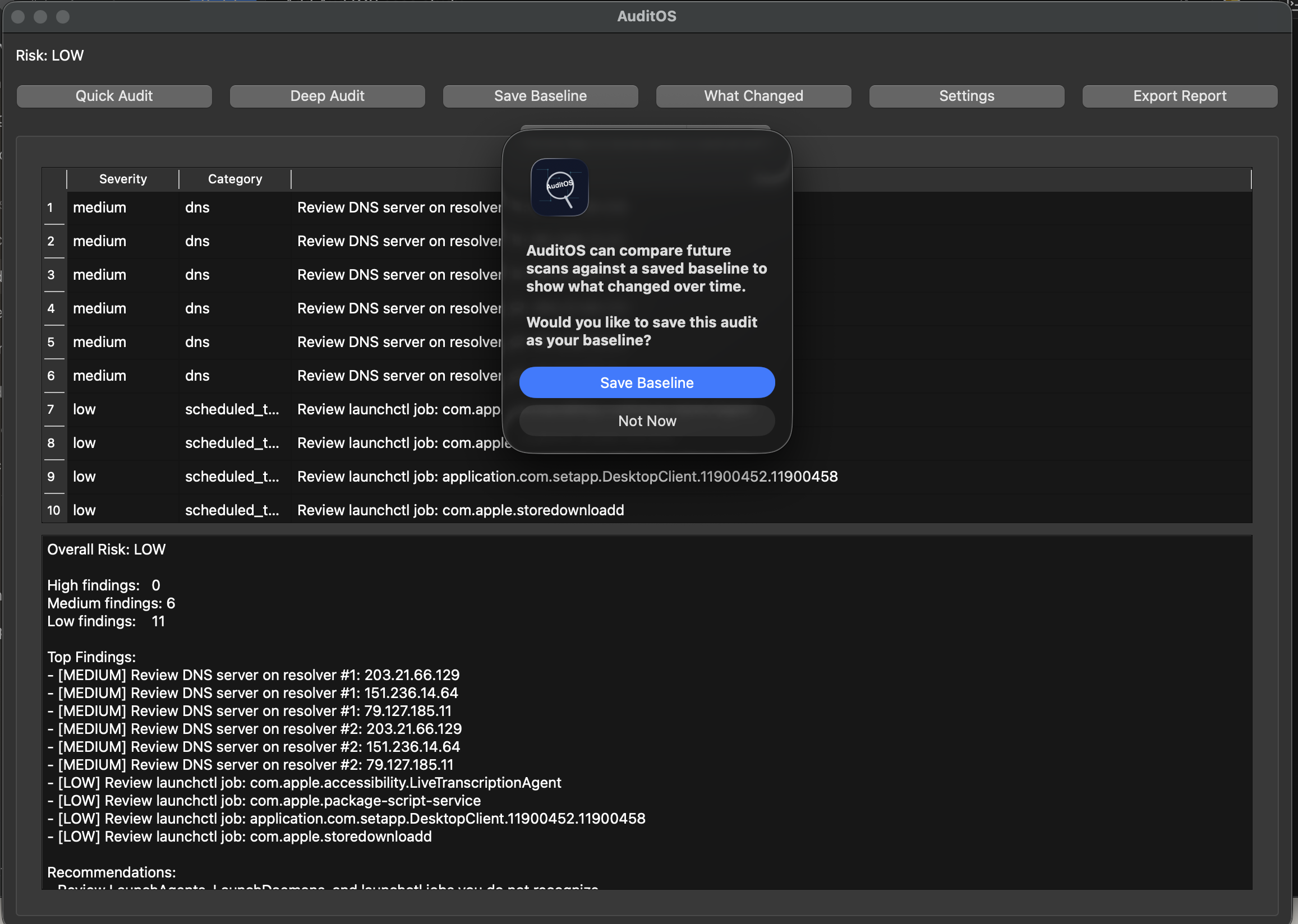
Task: Select row number 8 header
Action: [x=53, y=442]
